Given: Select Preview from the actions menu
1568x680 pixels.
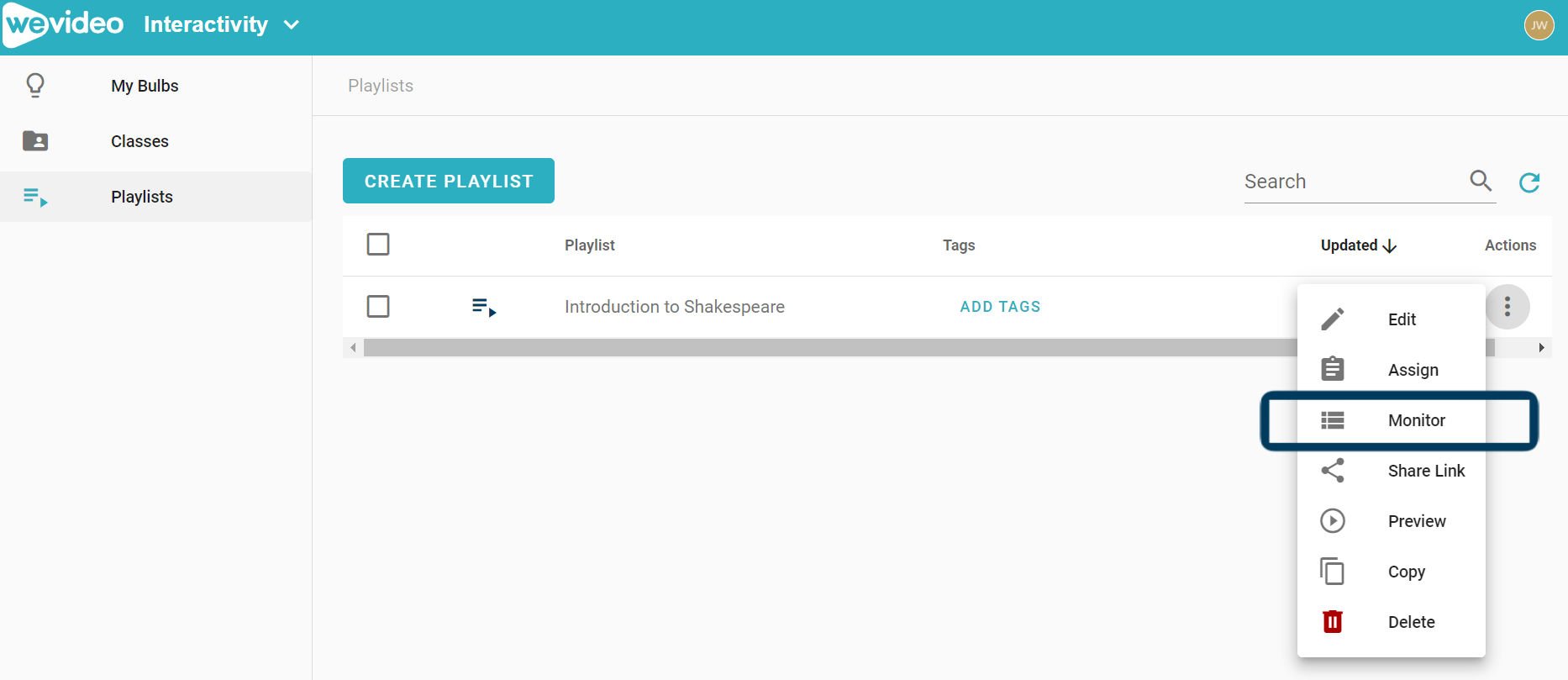Looking at the screenshot, I should [1416, 521].
